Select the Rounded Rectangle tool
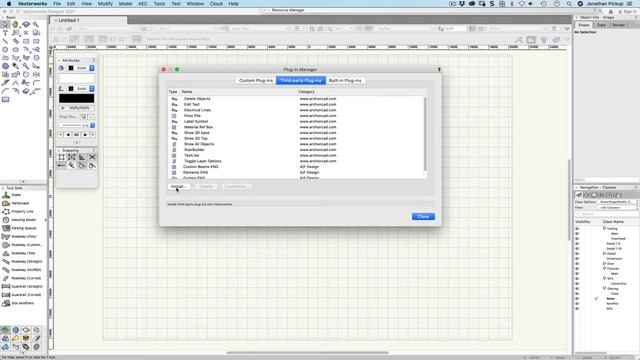The height and width of the screenshot is (360, 640). (x=36, y=41)
